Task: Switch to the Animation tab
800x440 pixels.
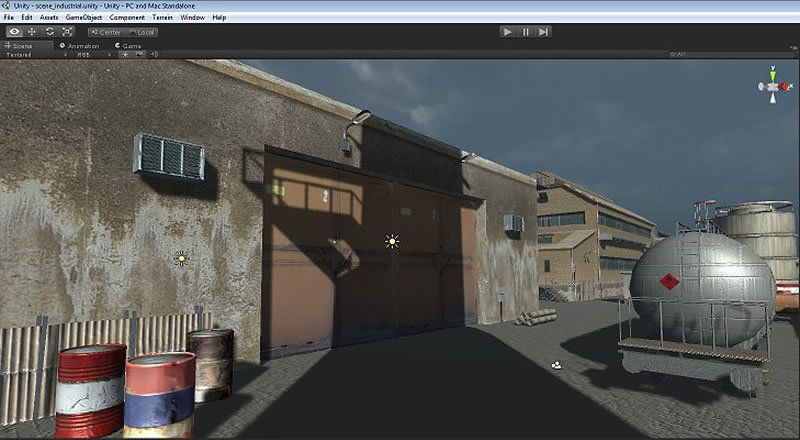Action: pyautogui.click(x=80, y=46)
